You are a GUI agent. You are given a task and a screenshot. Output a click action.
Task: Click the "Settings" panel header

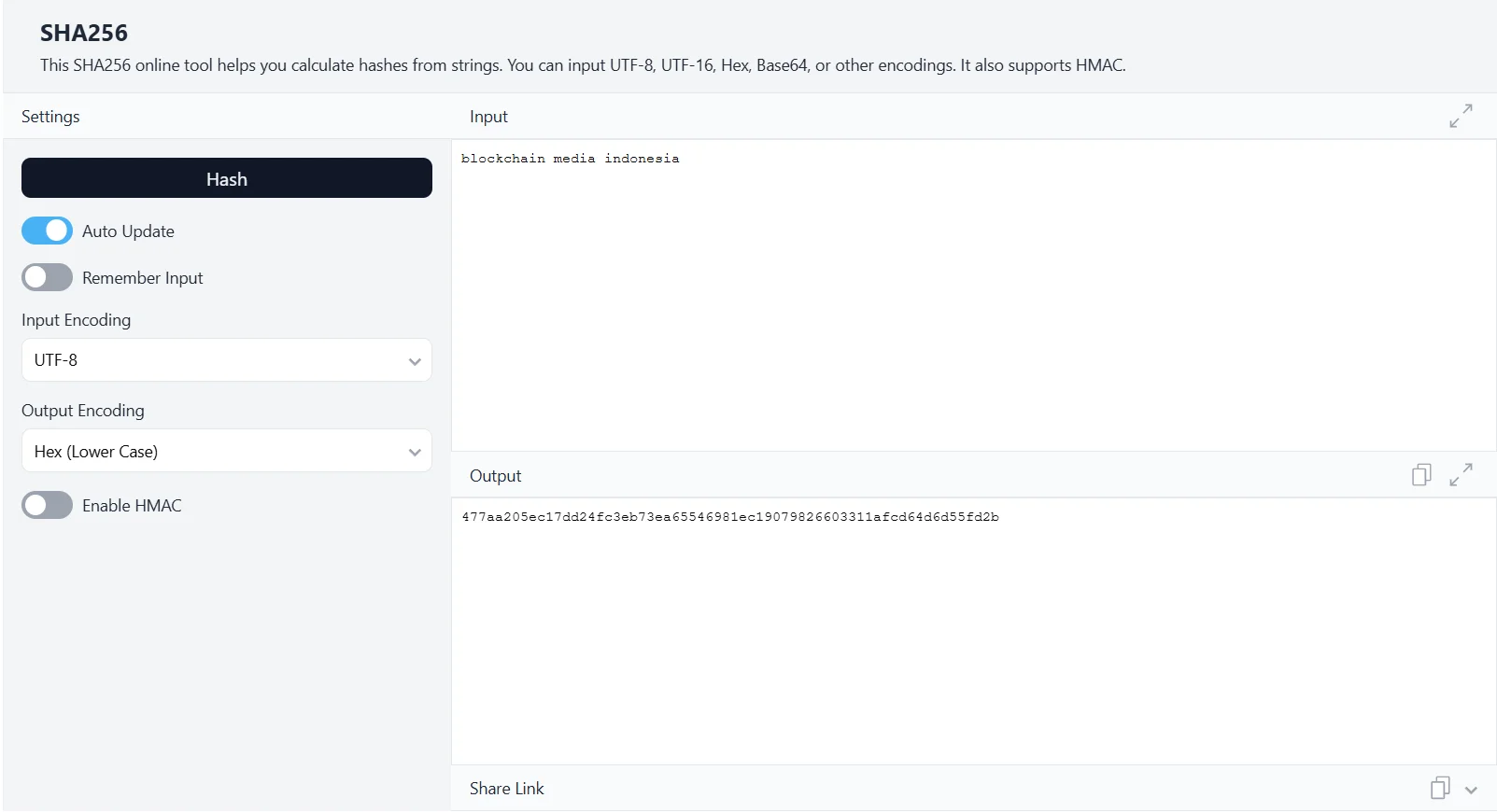pyautogui.click(x=50, y=117)
